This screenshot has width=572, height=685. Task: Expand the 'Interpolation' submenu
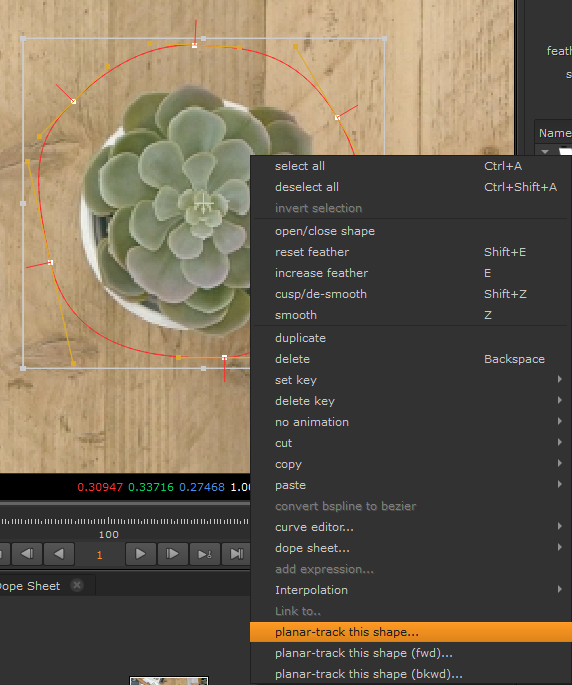coord(411,590)
